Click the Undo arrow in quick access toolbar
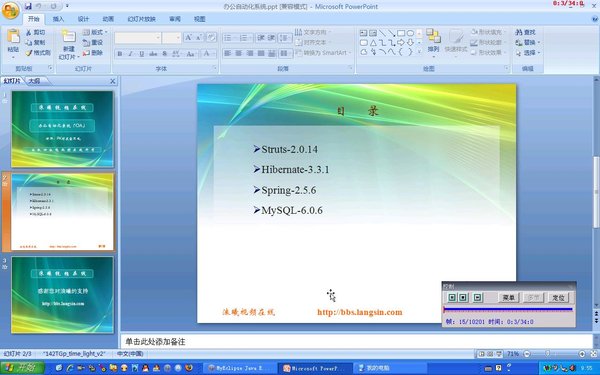 tap(38, 6)
